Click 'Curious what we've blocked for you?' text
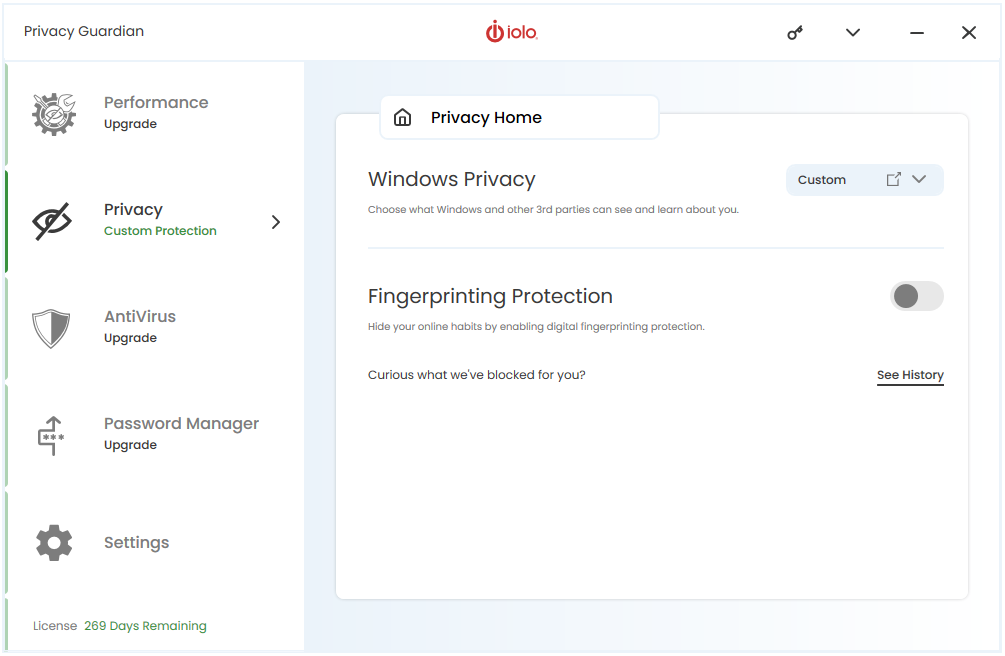Screen dimensions: 1005x656 [x=476, y=375]
